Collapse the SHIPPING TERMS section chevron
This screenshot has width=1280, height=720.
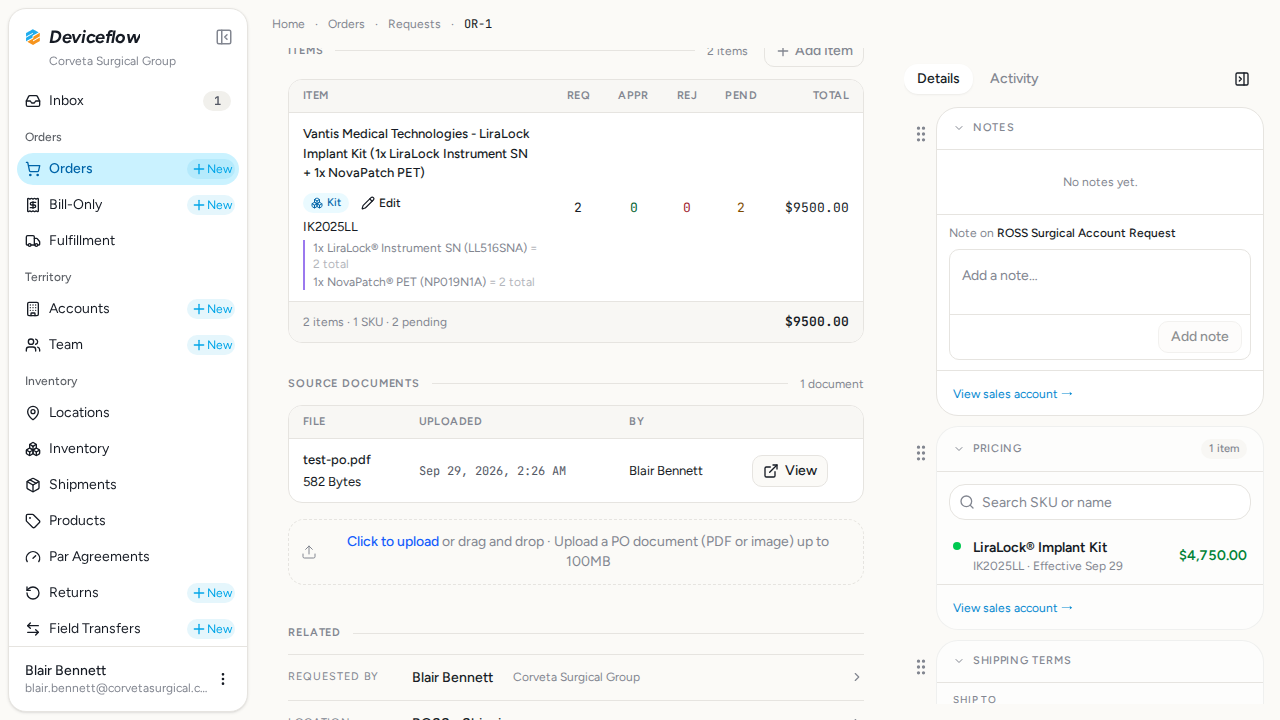[959, 661]
